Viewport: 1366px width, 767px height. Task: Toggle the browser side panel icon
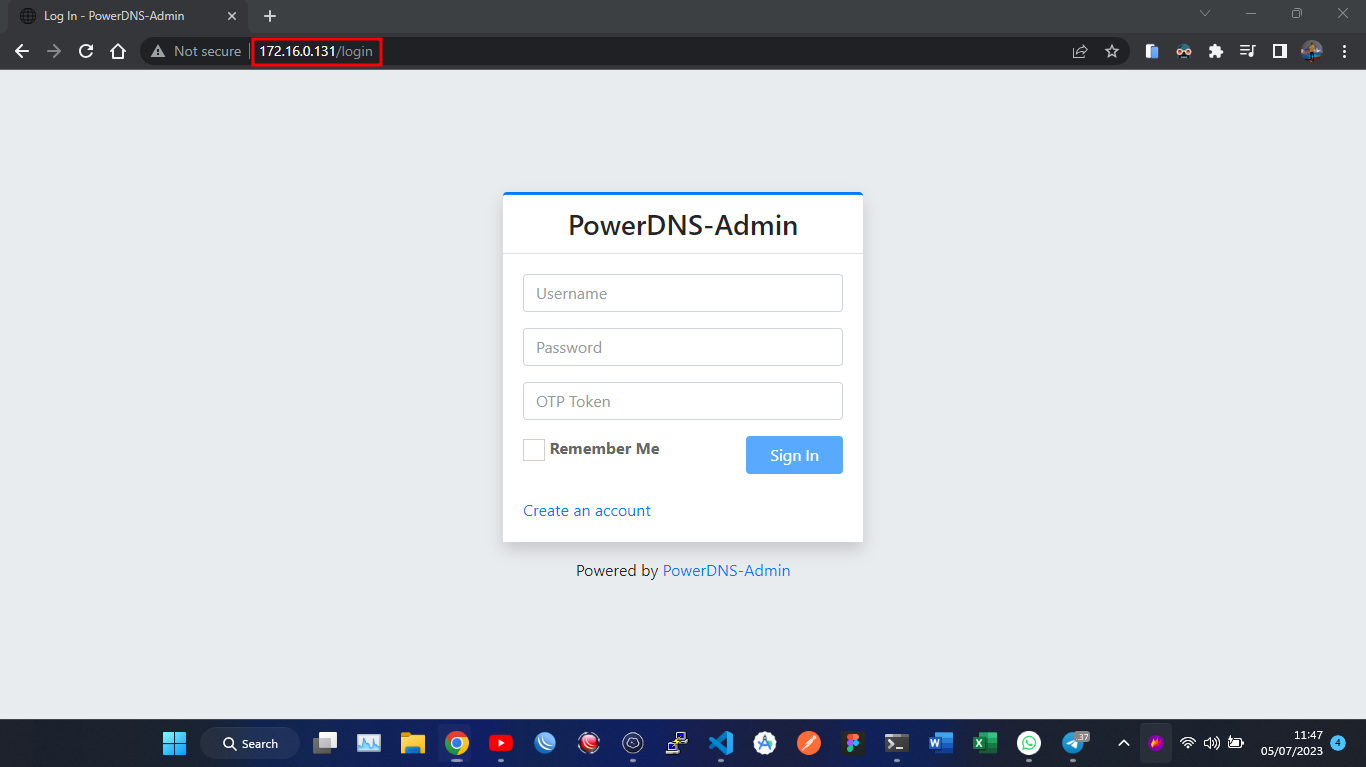1279,51
